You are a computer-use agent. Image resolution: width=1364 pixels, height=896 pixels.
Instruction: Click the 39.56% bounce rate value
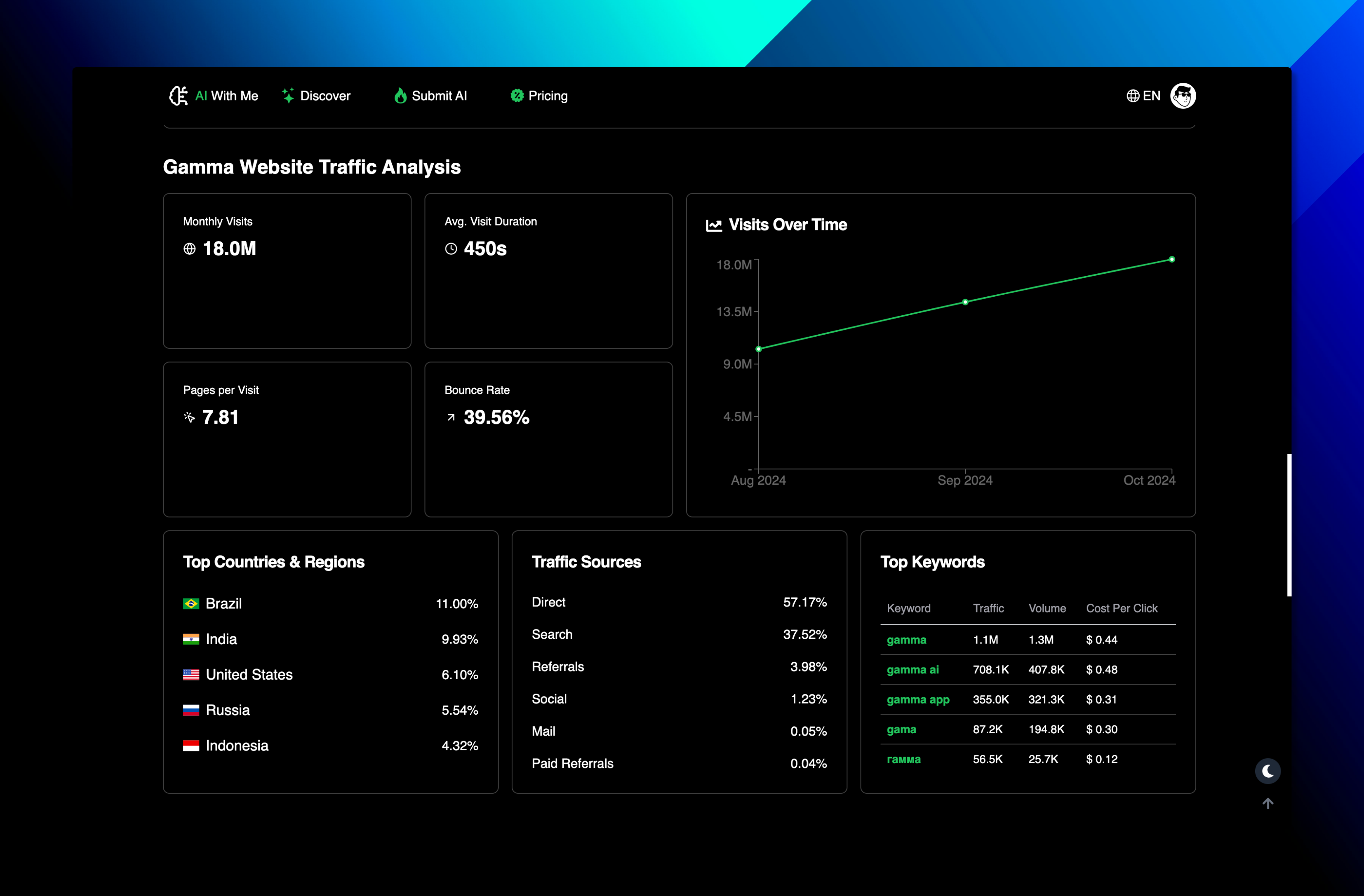pyautogui.click(x=496, y=417)
